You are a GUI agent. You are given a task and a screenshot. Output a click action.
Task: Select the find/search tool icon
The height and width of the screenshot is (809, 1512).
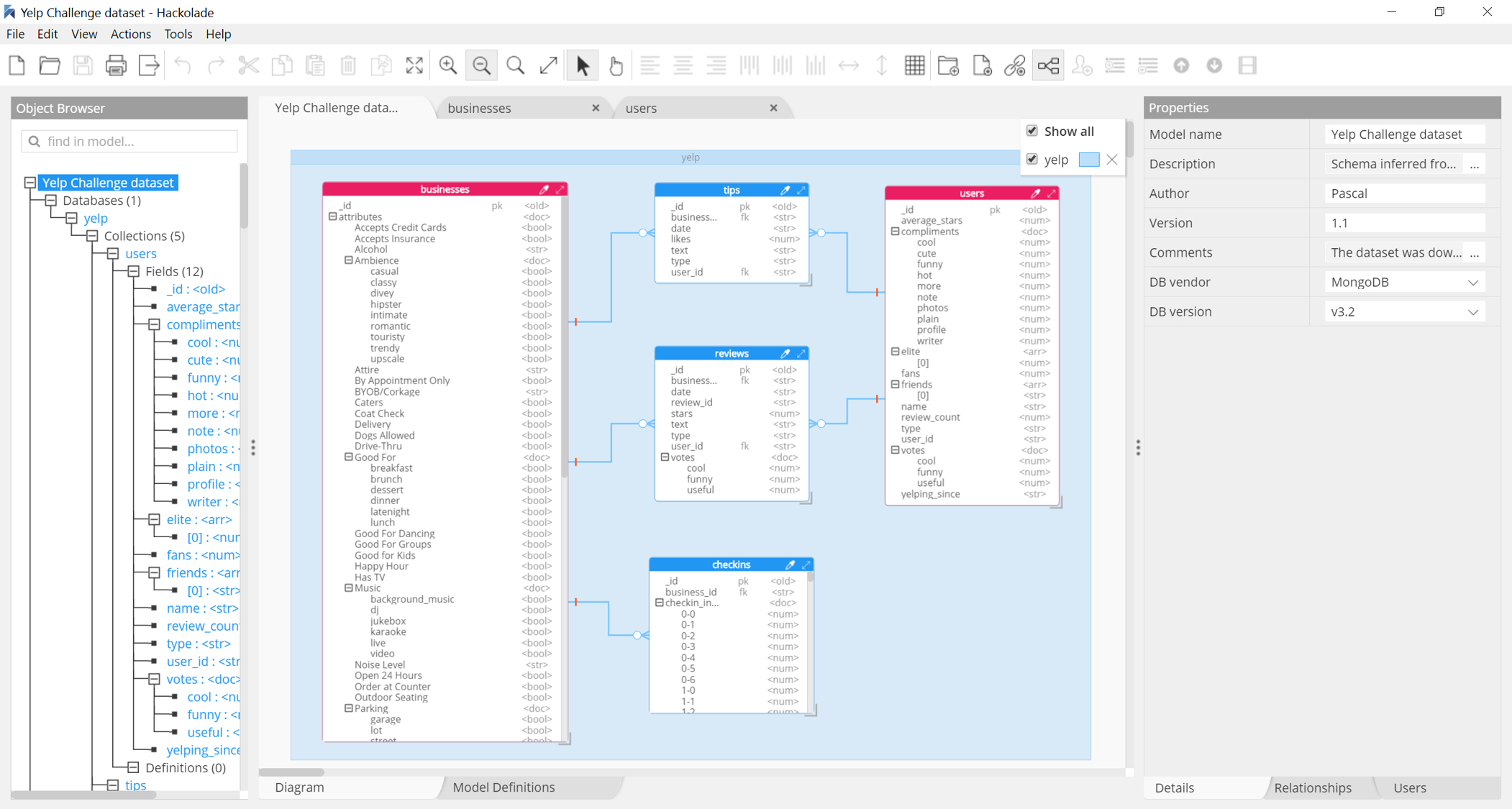click(x=515, y=65)
